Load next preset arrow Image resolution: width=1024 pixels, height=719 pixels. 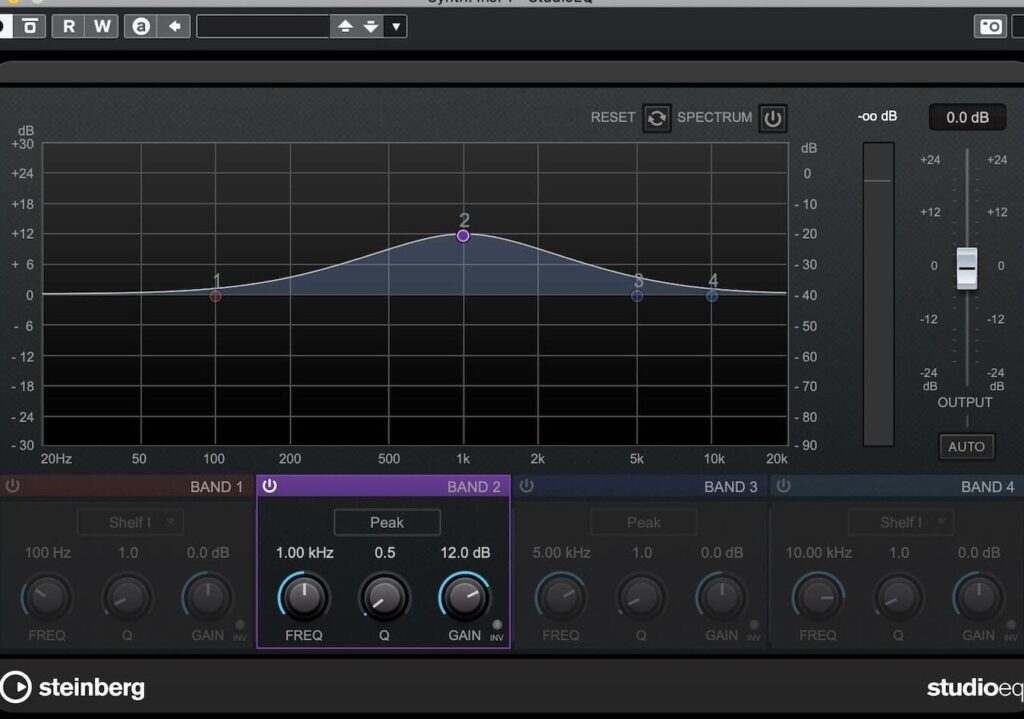click(371, 26)
